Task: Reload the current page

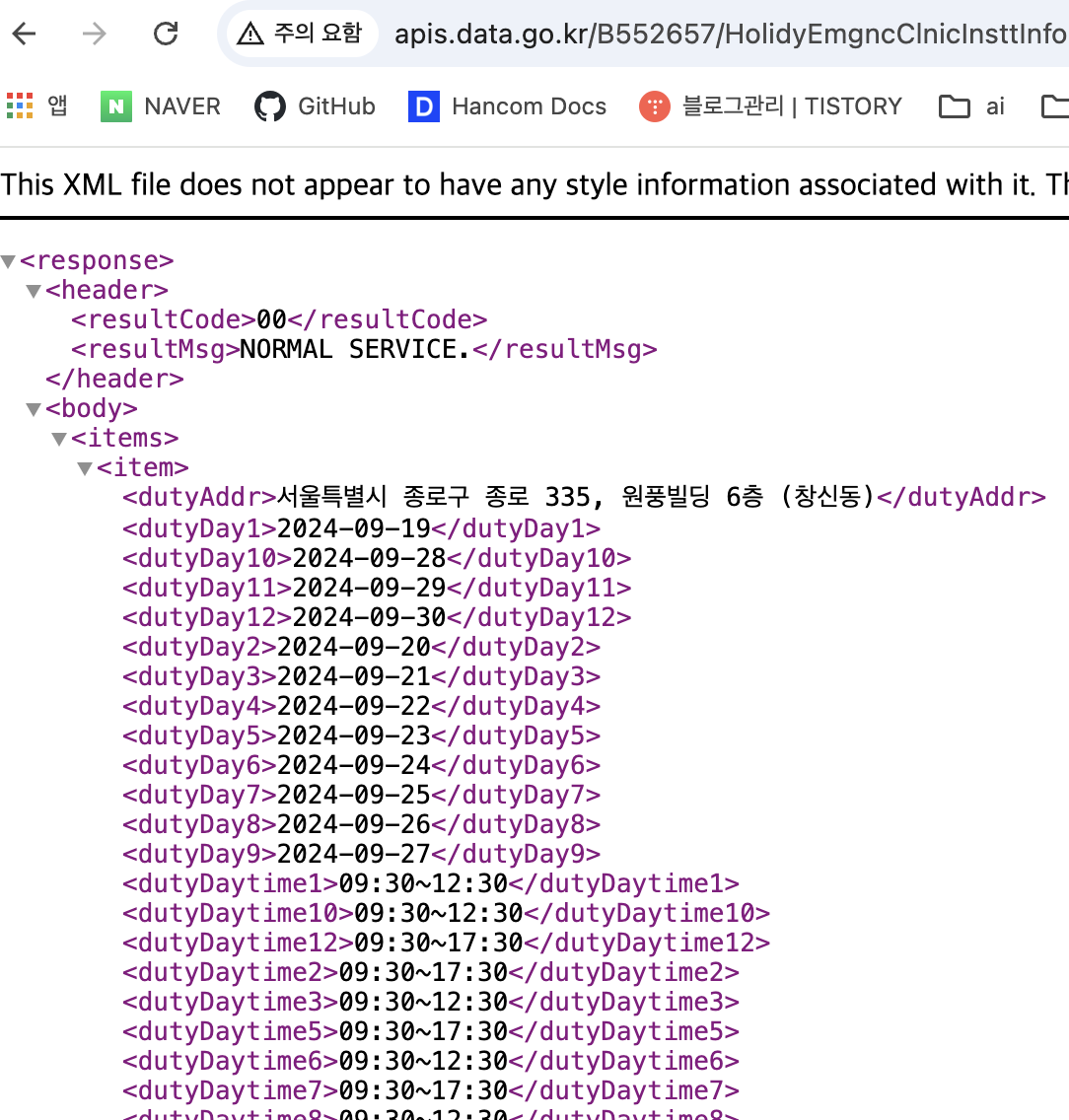Action: click(x=166, y=34)
